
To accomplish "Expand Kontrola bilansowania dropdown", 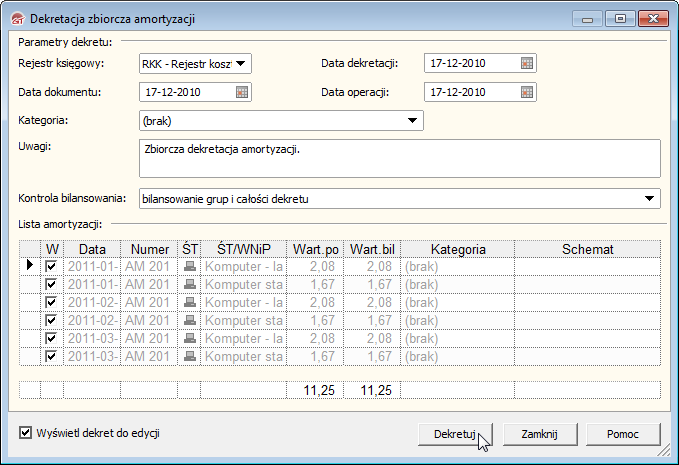I will click(x=650, y=199).
